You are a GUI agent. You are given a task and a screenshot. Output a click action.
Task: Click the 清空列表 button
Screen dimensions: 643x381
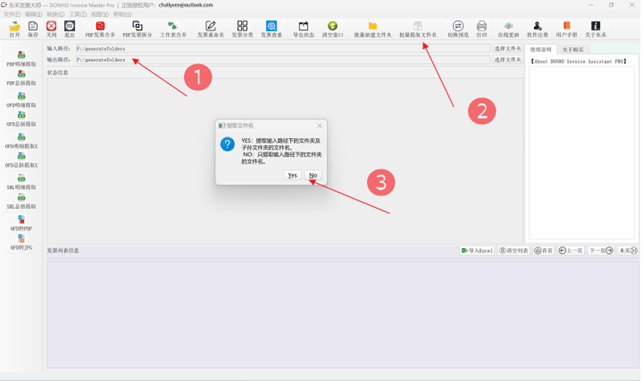click(x=513, y=250)
